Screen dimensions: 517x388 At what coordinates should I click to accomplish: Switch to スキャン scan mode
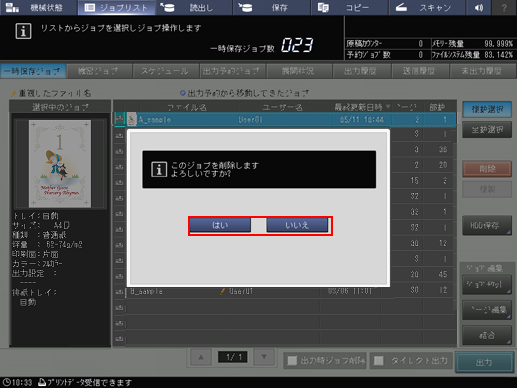coord(427,7)
